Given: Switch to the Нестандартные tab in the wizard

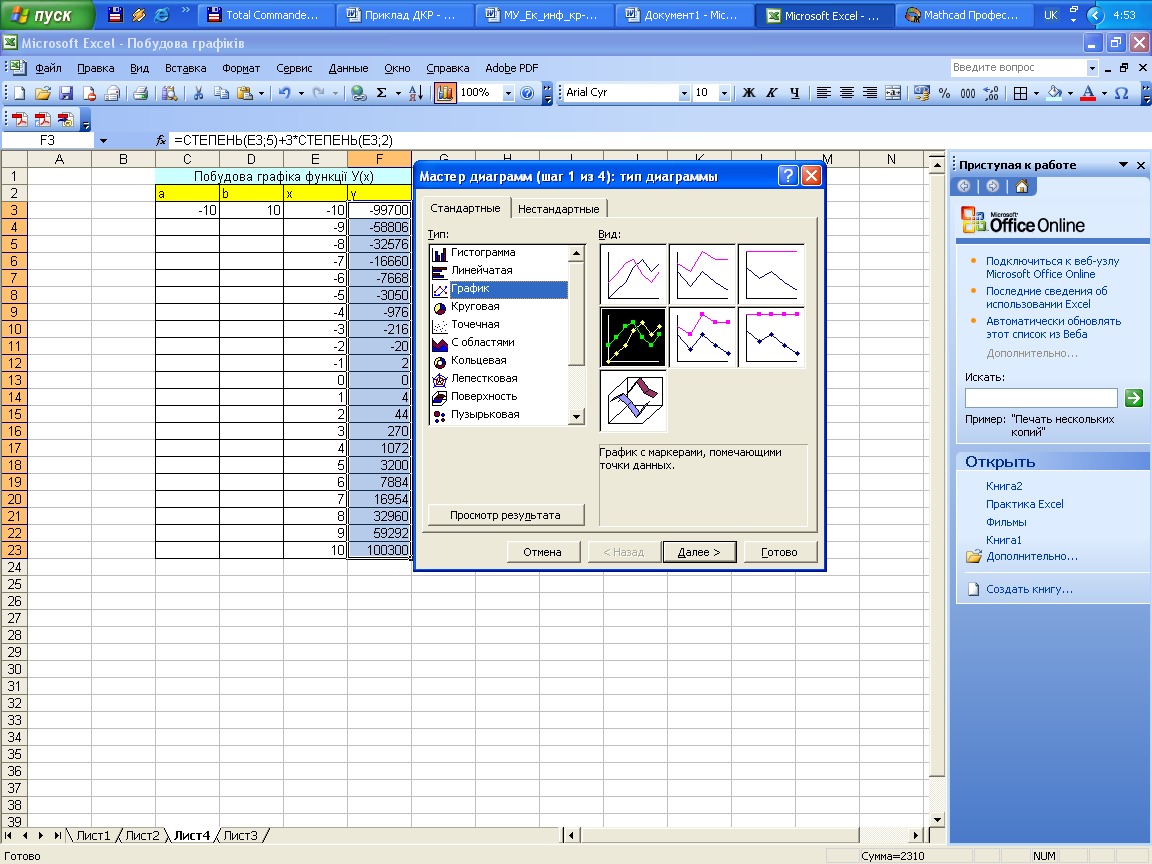Looking at the screenshot, I should (558, 209).
